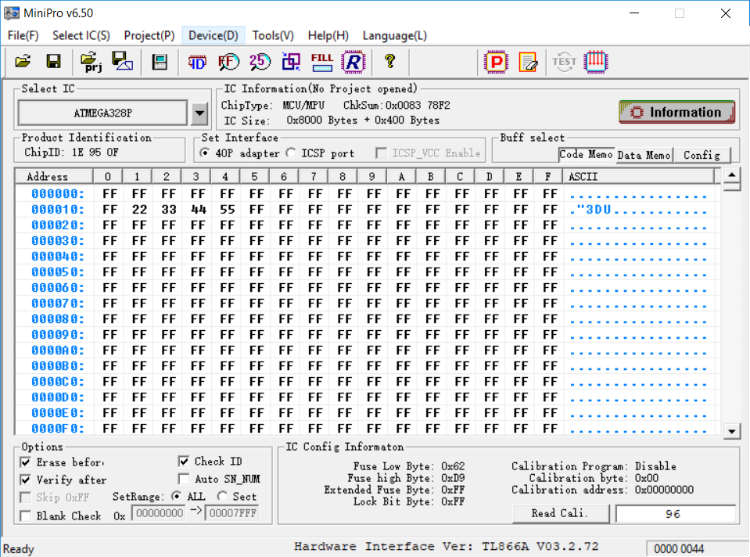Switch to the Config tab
This screenshot has width=750, height=557.
(702, 155)
